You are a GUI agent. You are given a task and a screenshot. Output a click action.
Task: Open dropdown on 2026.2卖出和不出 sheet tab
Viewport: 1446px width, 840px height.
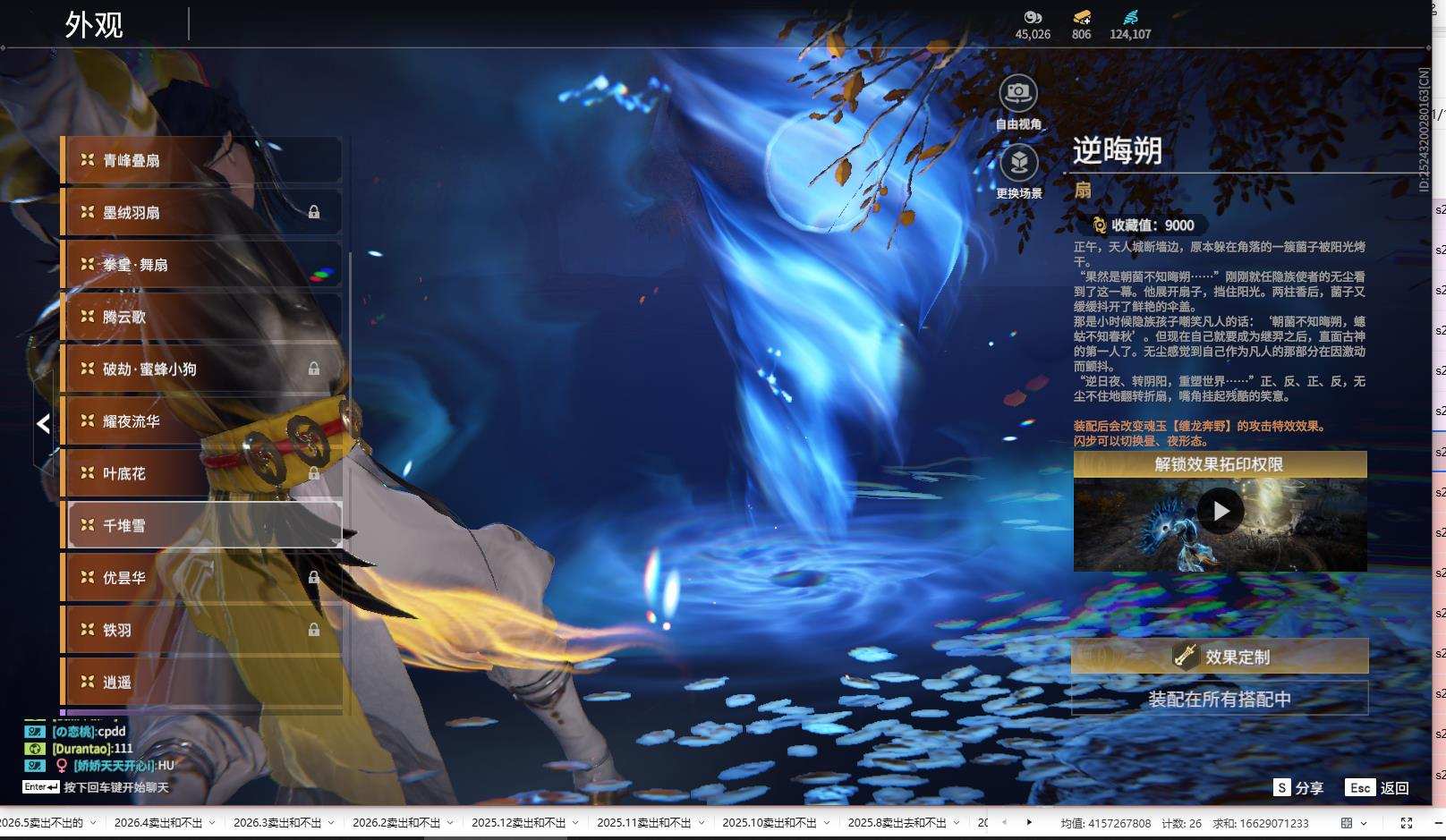[x=450, y=823]
